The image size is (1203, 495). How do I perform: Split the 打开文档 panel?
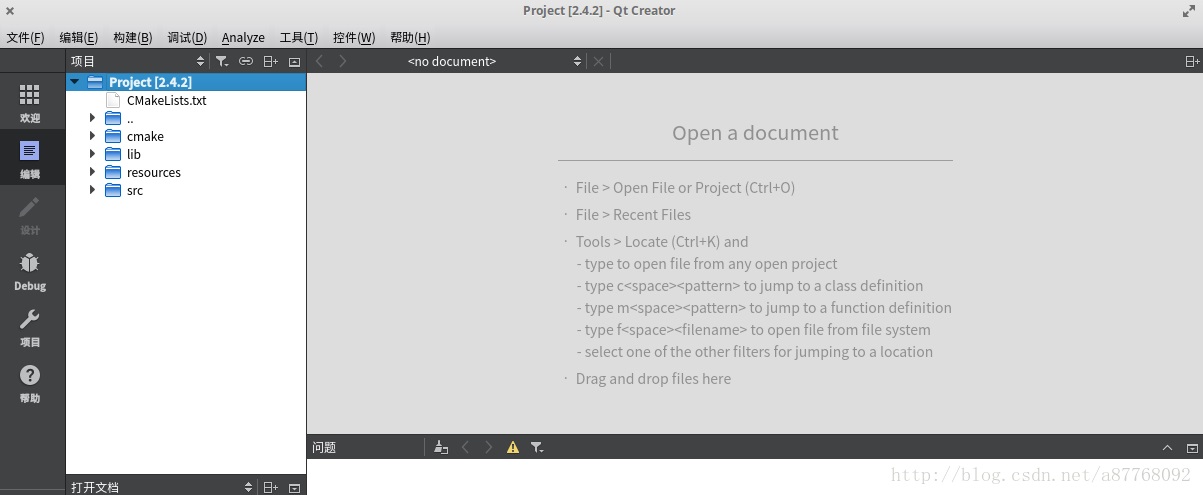point(270,487)
